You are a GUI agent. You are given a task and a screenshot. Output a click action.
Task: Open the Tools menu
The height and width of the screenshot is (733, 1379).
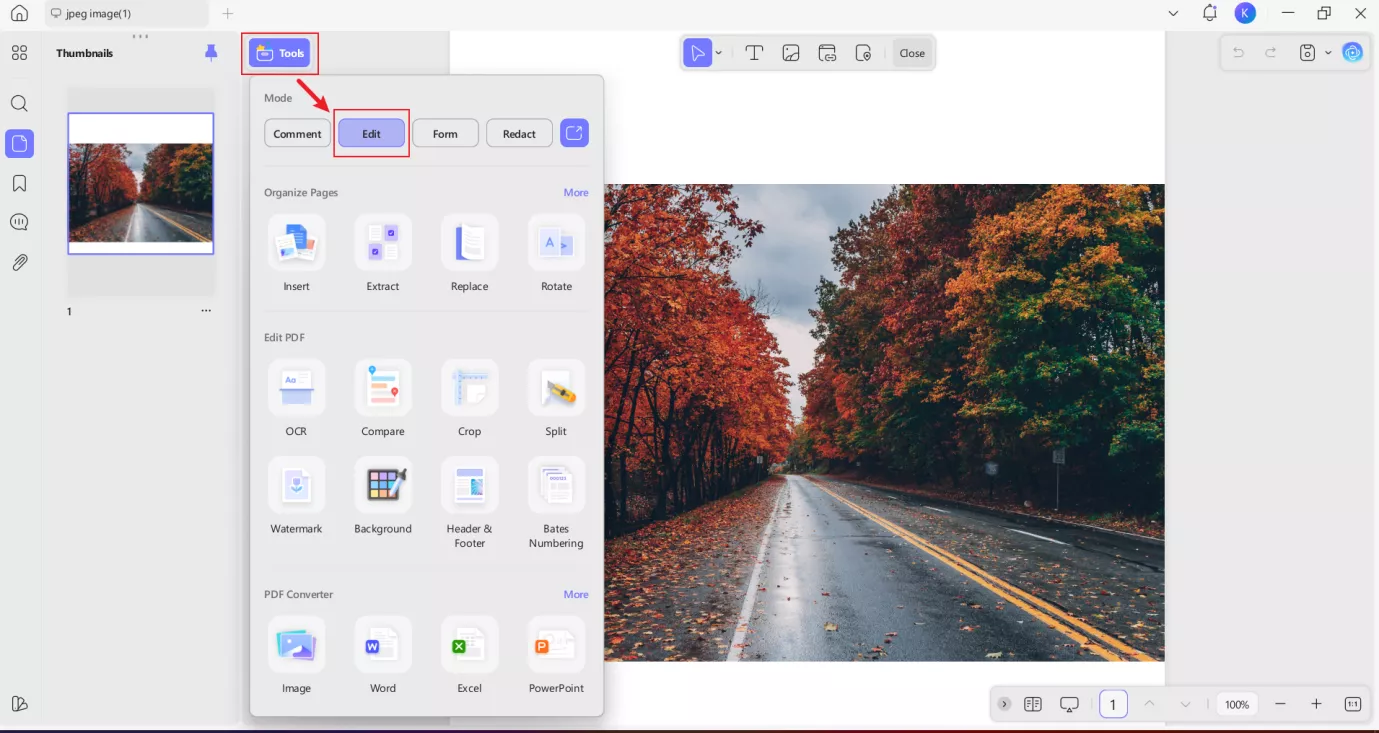tap(280, 53)
